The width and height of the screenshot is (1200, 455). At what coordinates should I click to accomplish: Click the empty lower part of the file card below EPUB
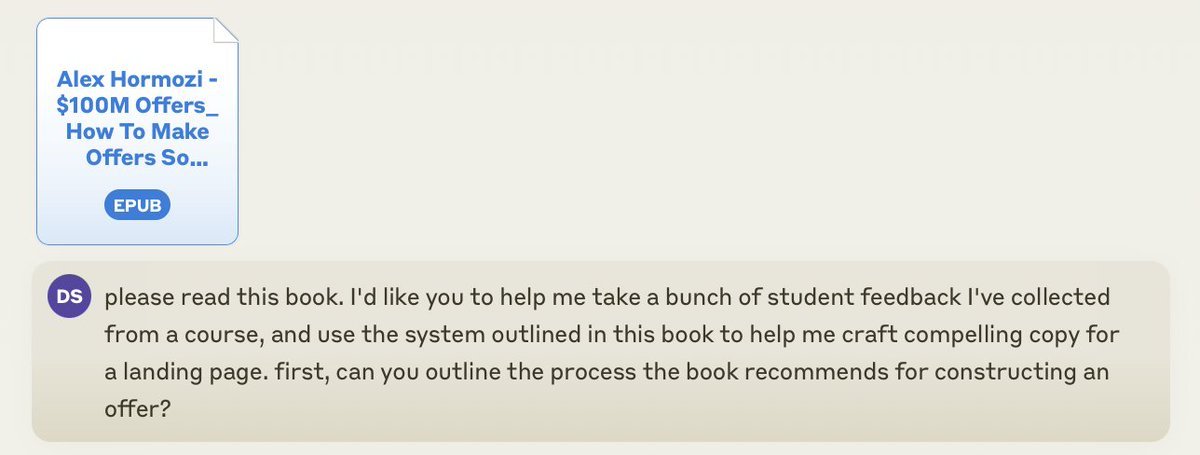point(137,232)
